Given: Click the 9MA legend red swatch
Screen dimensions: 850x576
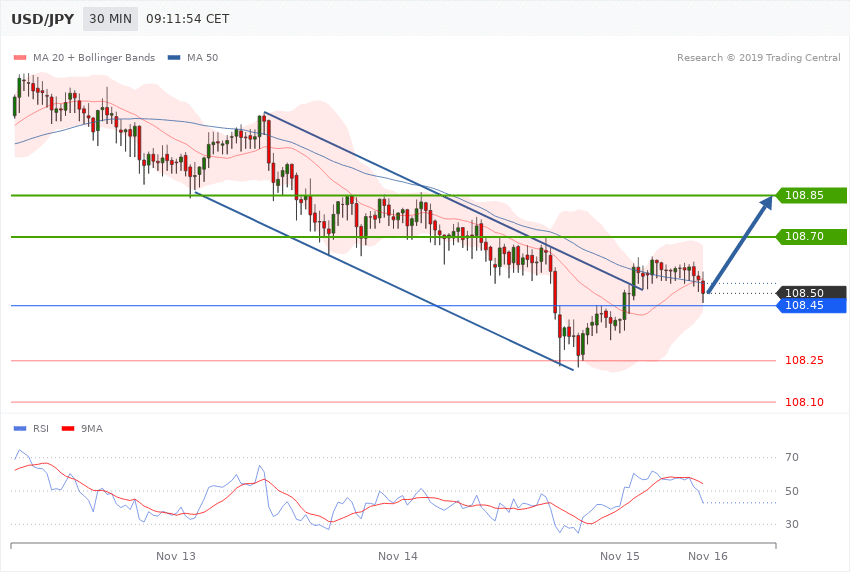Looking at the screenshot, I should point(68,429).
